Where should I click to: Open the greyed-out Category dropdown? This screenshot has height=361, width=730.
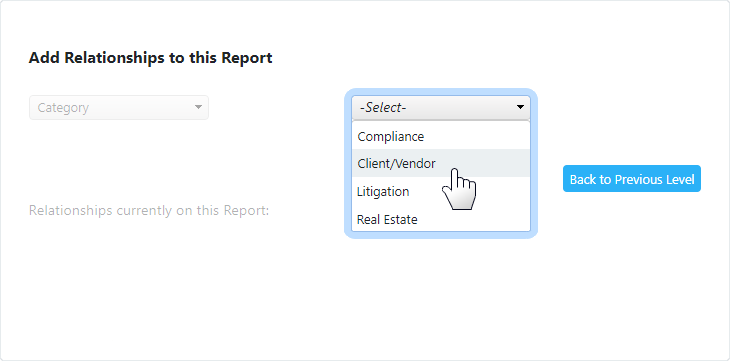[x=119, y=108]
